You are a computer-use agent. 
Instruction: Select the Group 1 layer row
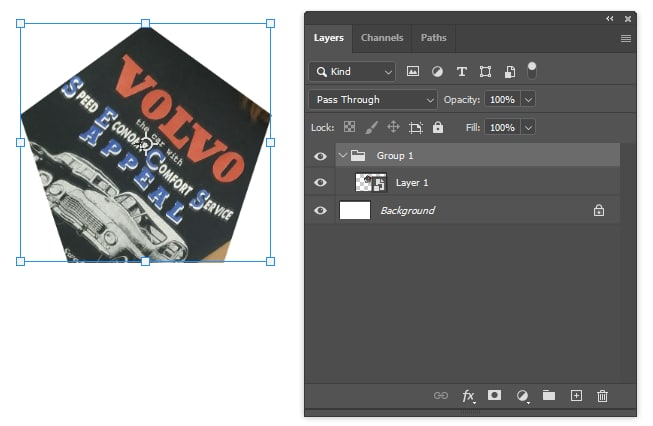pyautogui.click(x=478, y=156)
